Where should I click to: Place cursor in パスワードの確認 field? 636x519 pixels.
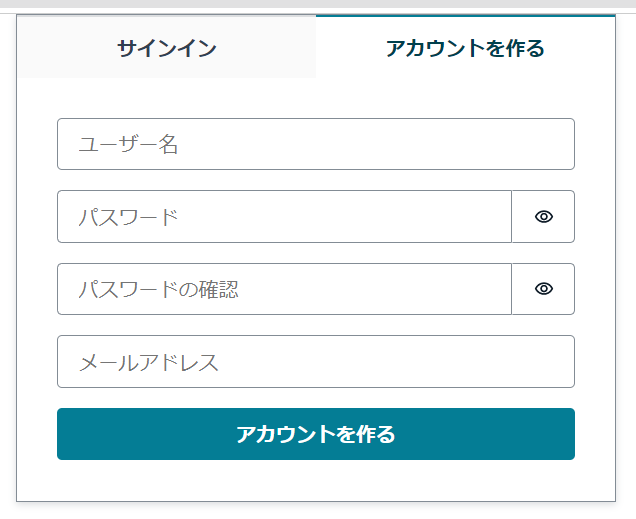284,289
